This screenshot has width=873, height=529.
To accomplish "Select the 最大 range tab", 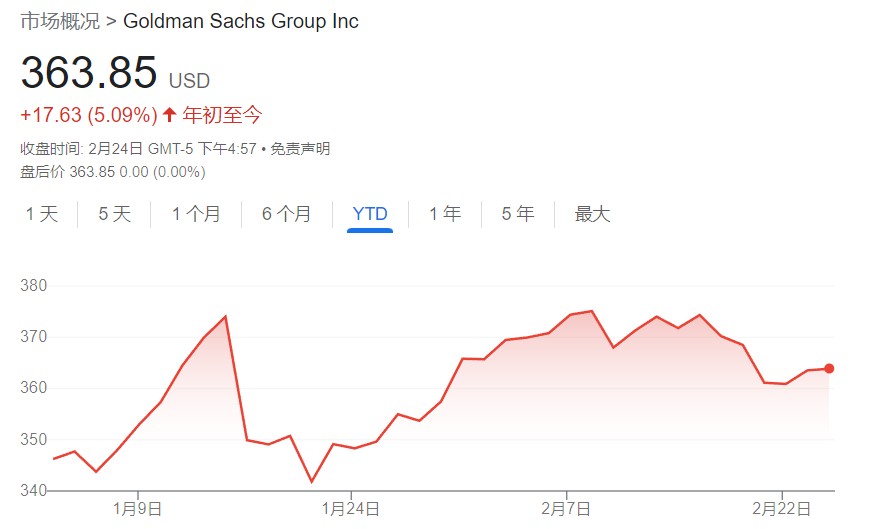I will [592, 214].
